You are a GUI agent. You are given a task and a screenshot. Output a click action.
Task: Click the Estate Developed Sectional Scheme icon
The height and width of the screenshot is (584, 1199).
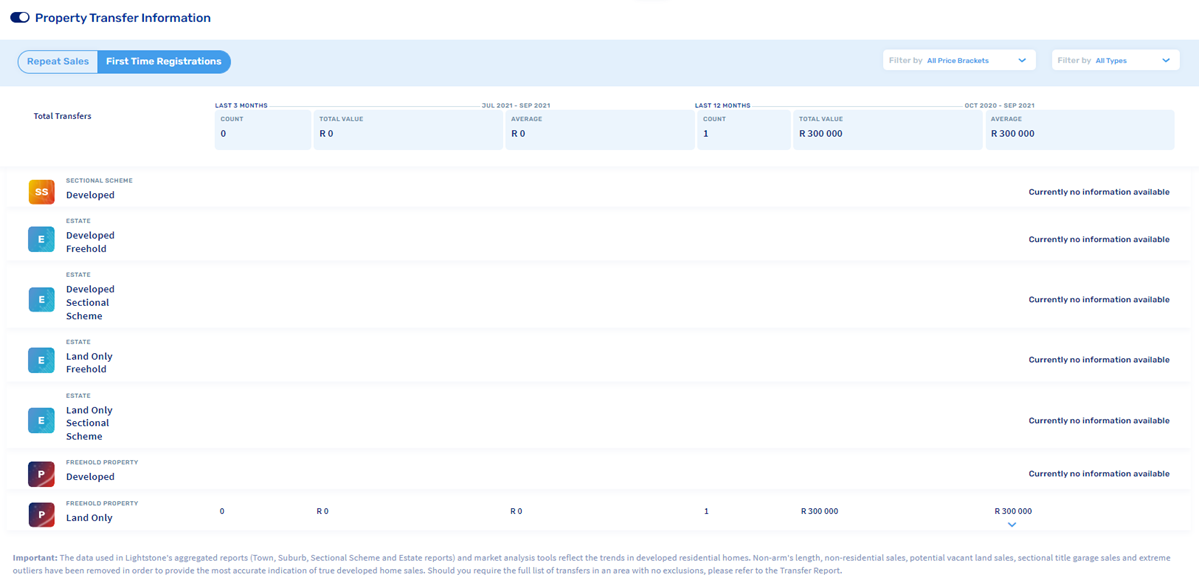[41, 299]
